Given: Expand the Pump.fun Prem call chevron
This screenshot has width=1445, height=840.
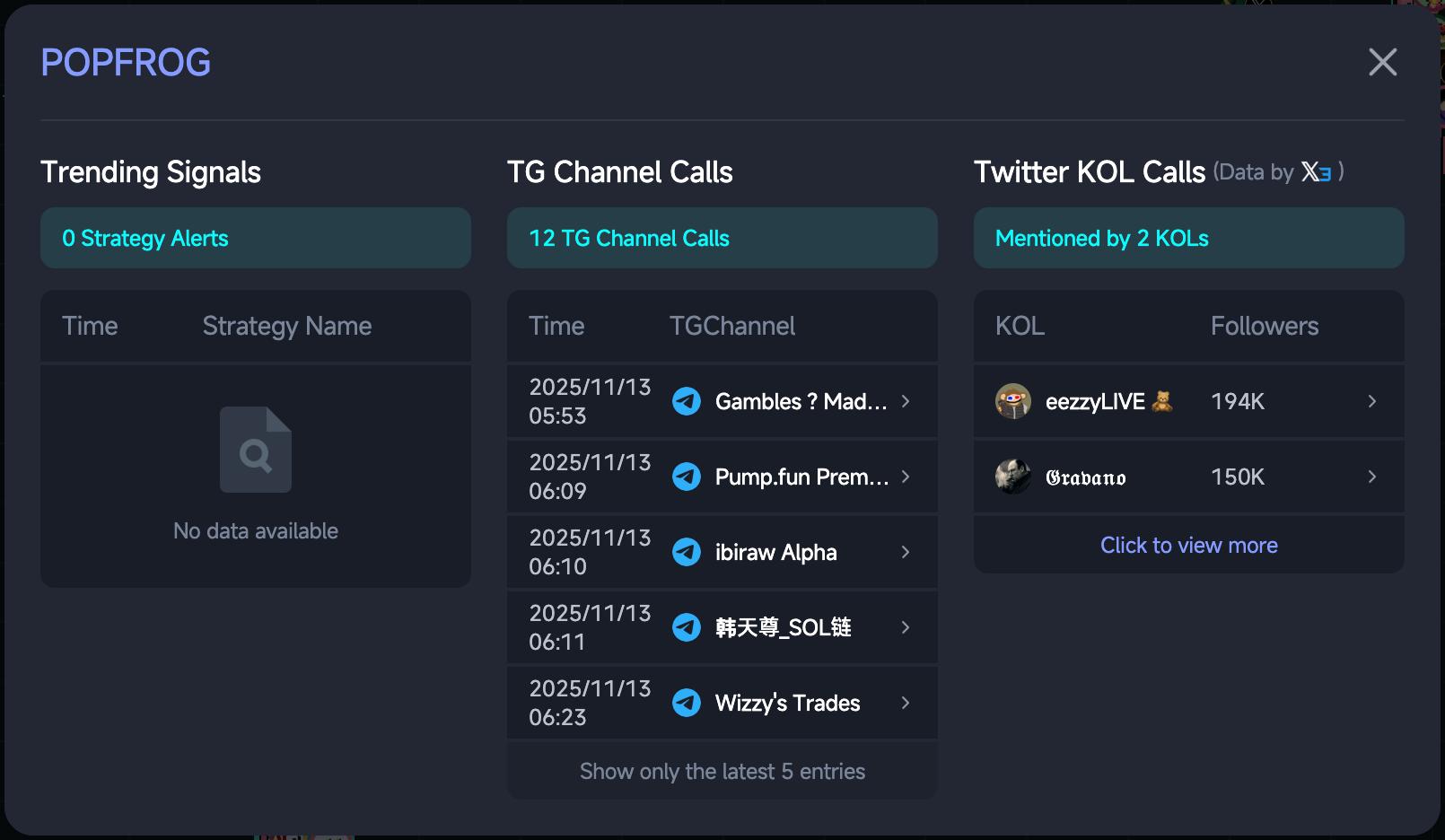Looking at the screenshot, I should (906, 477).
